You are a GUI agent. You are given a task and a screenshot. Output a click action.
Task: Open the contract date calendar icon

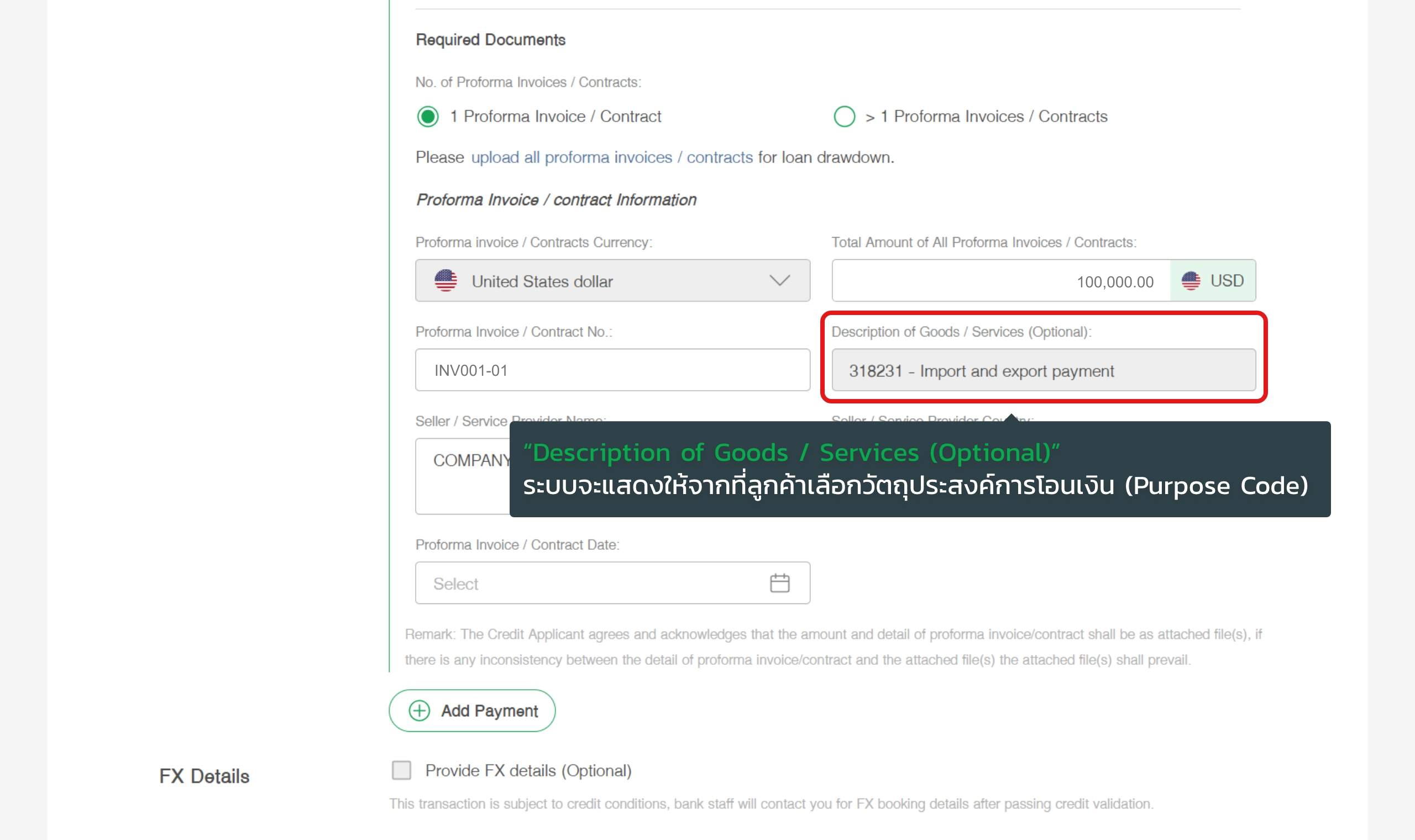pyautogui.click(x=779, y=583)
